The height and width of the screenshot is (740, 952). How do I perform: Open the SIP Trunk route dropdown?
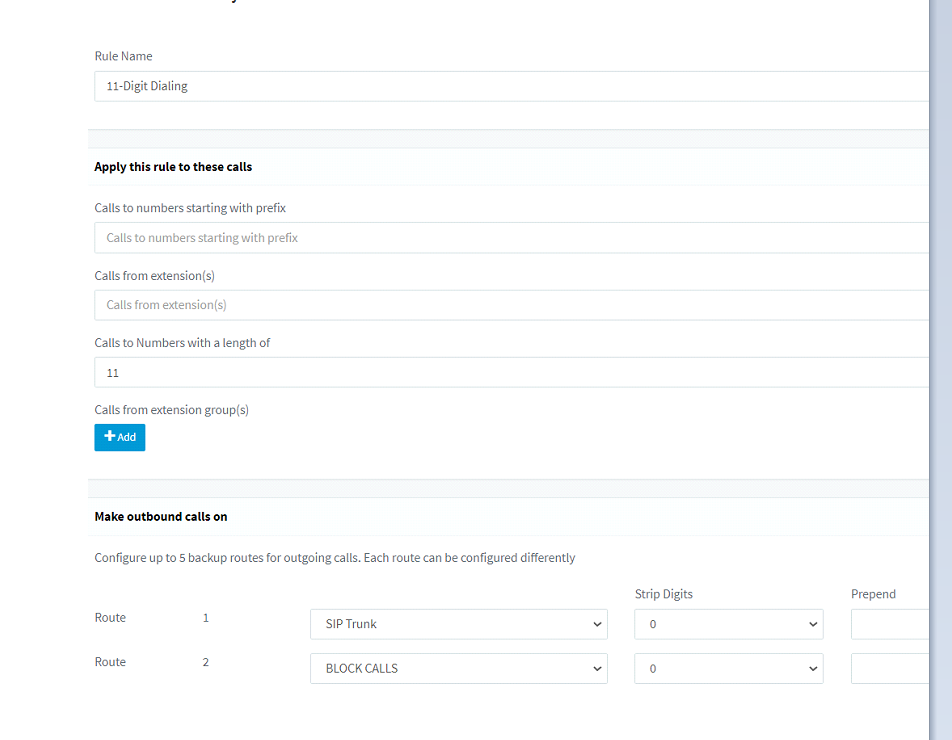[458, 624]
